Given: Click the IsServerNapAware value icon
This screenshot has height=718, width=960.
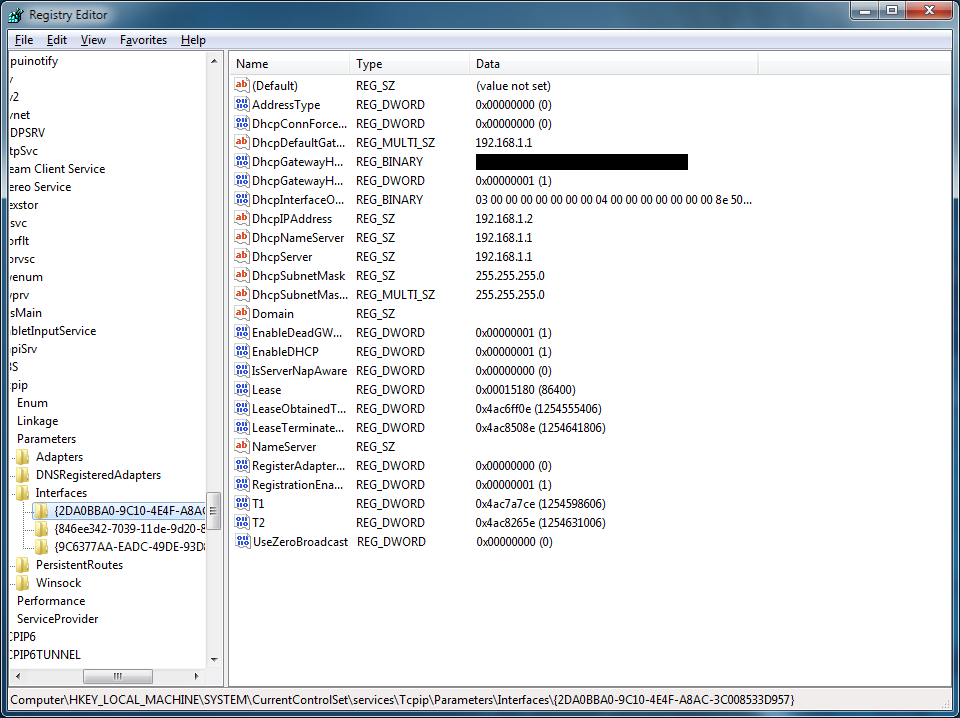Looking at the screenshot, I should pos(242,370).
